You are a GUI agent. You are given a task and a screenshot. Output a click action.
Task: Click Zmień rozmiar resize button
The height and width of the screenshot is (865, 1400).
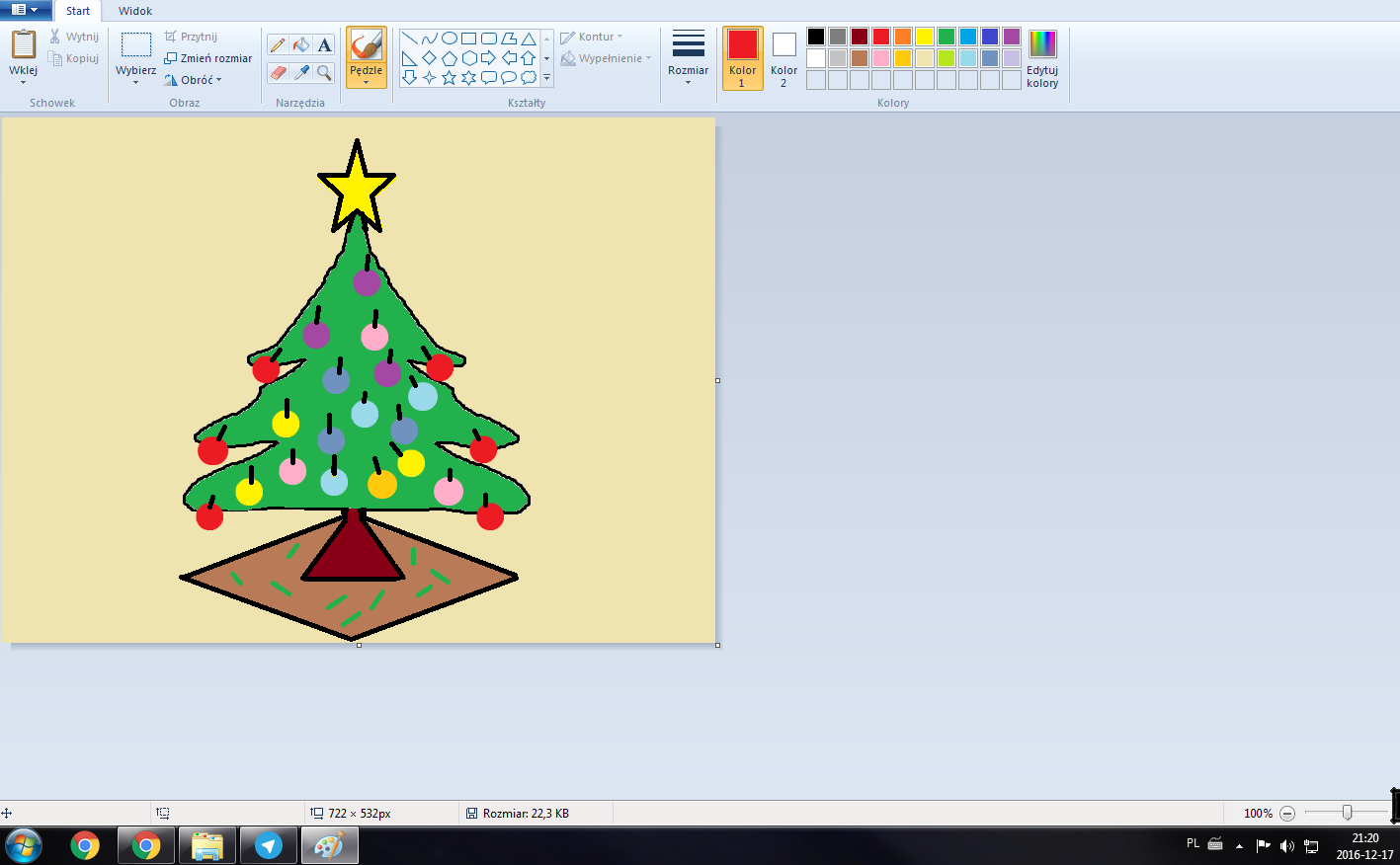coord(208,58)
